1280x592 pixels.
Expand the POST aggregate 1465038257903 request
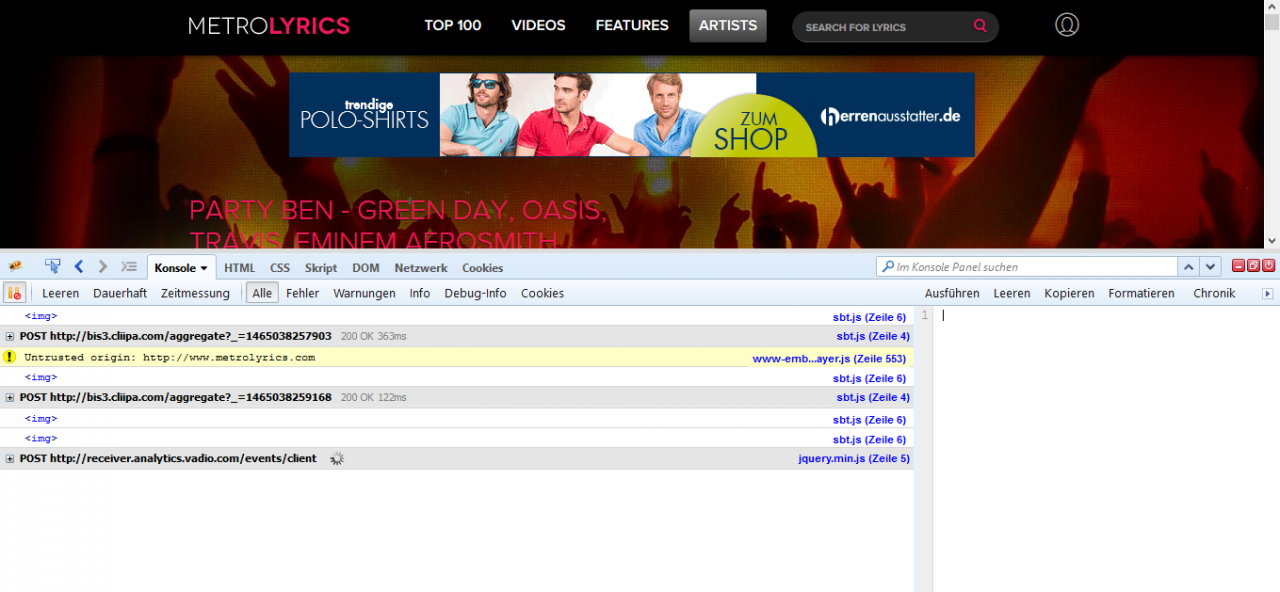point(10,337)
